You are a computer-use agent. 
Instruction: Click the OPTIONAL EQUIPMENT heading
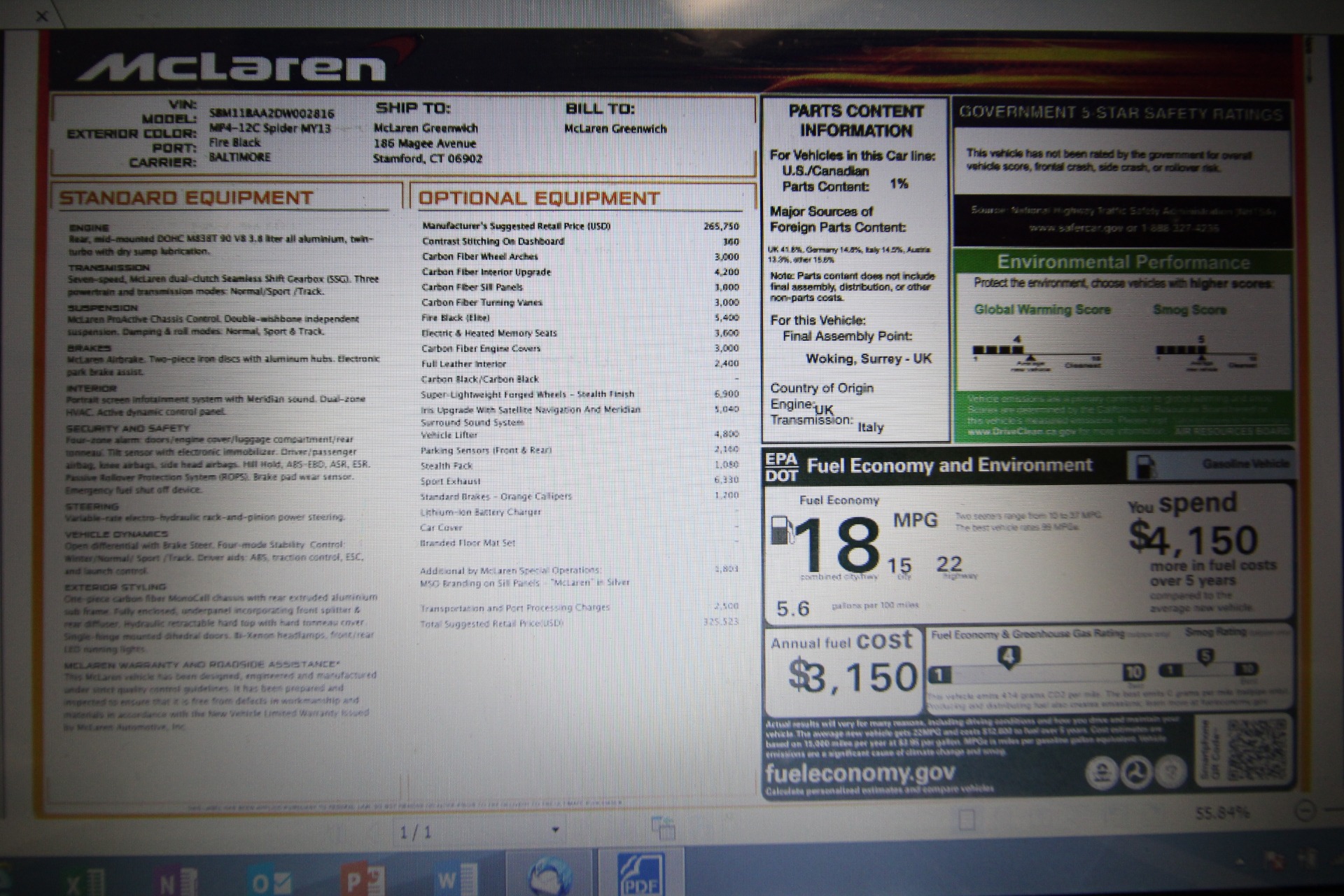click(x=539, y=198)
